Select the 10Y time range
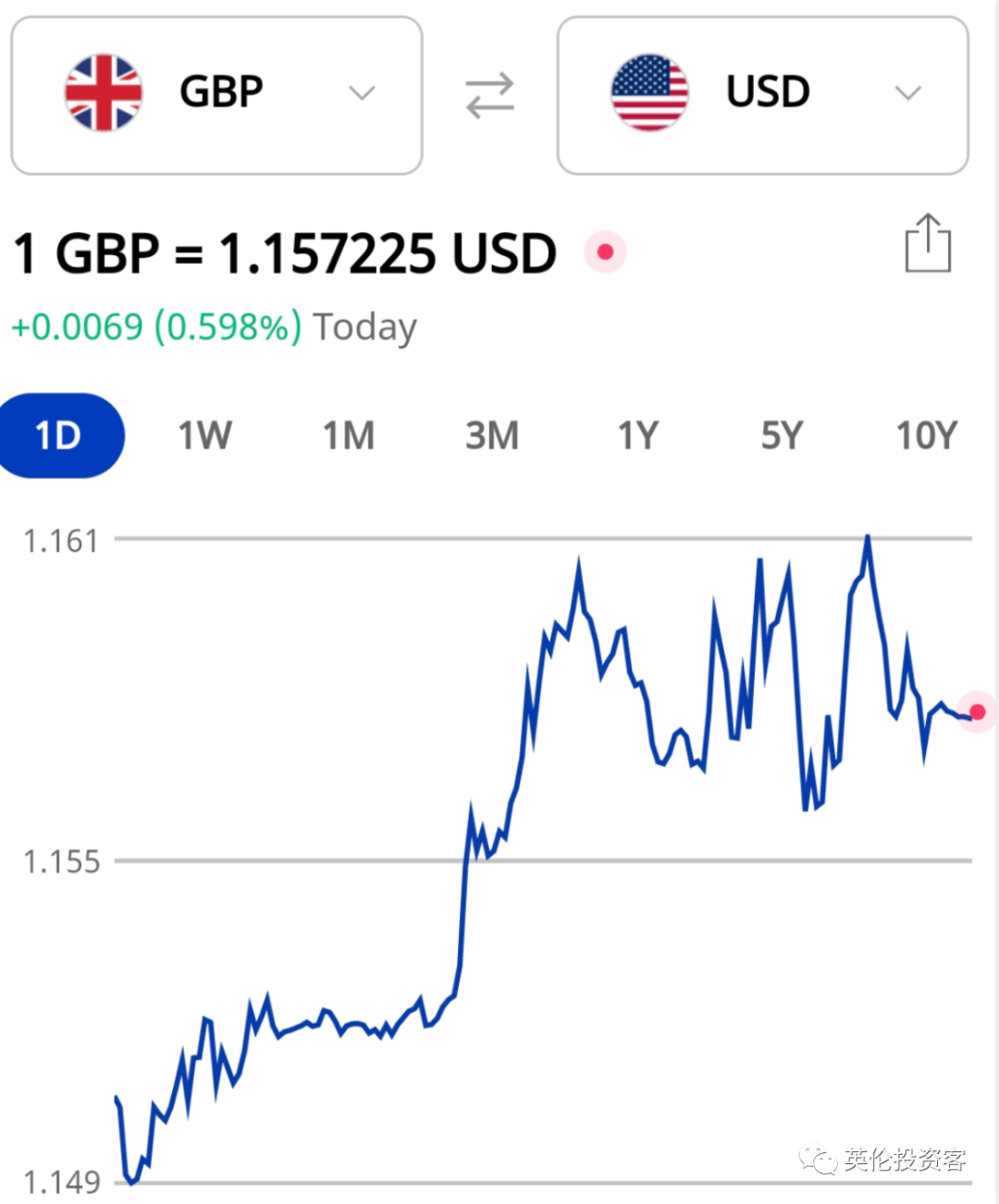999x1204 pixels. [x=927, y=436]
